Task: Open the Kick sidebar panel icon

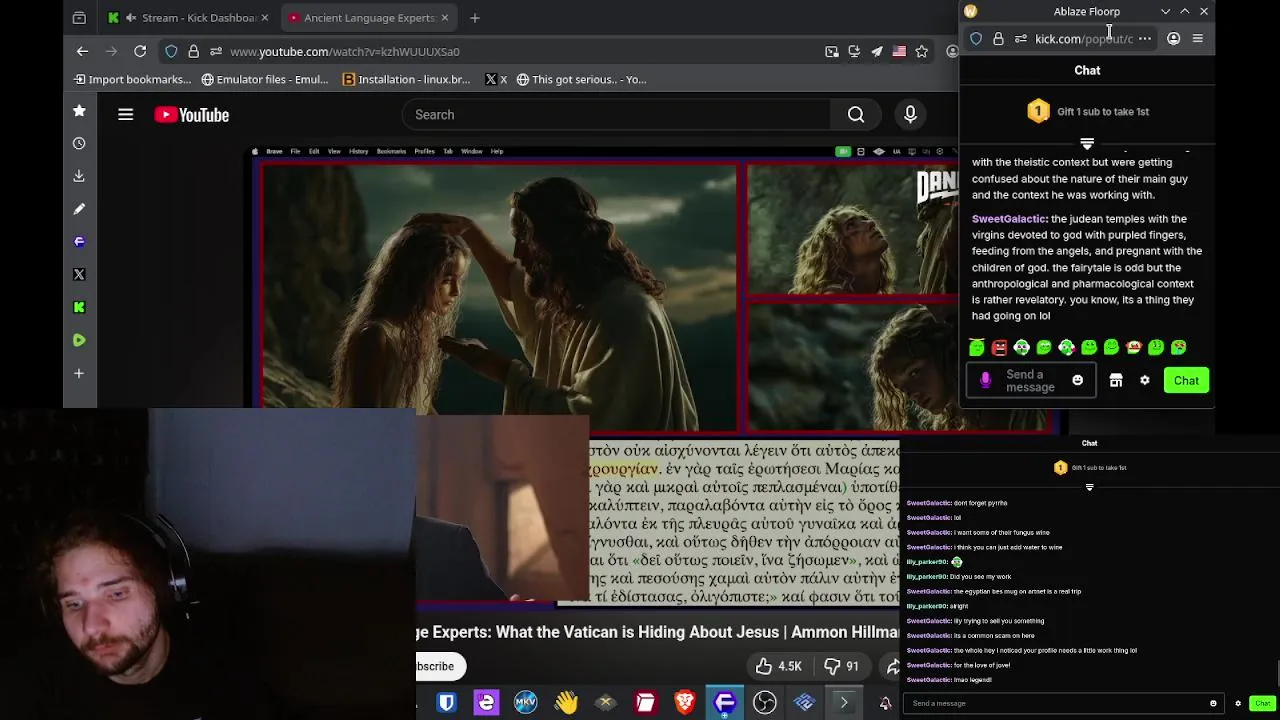Action: coord(79,307)
